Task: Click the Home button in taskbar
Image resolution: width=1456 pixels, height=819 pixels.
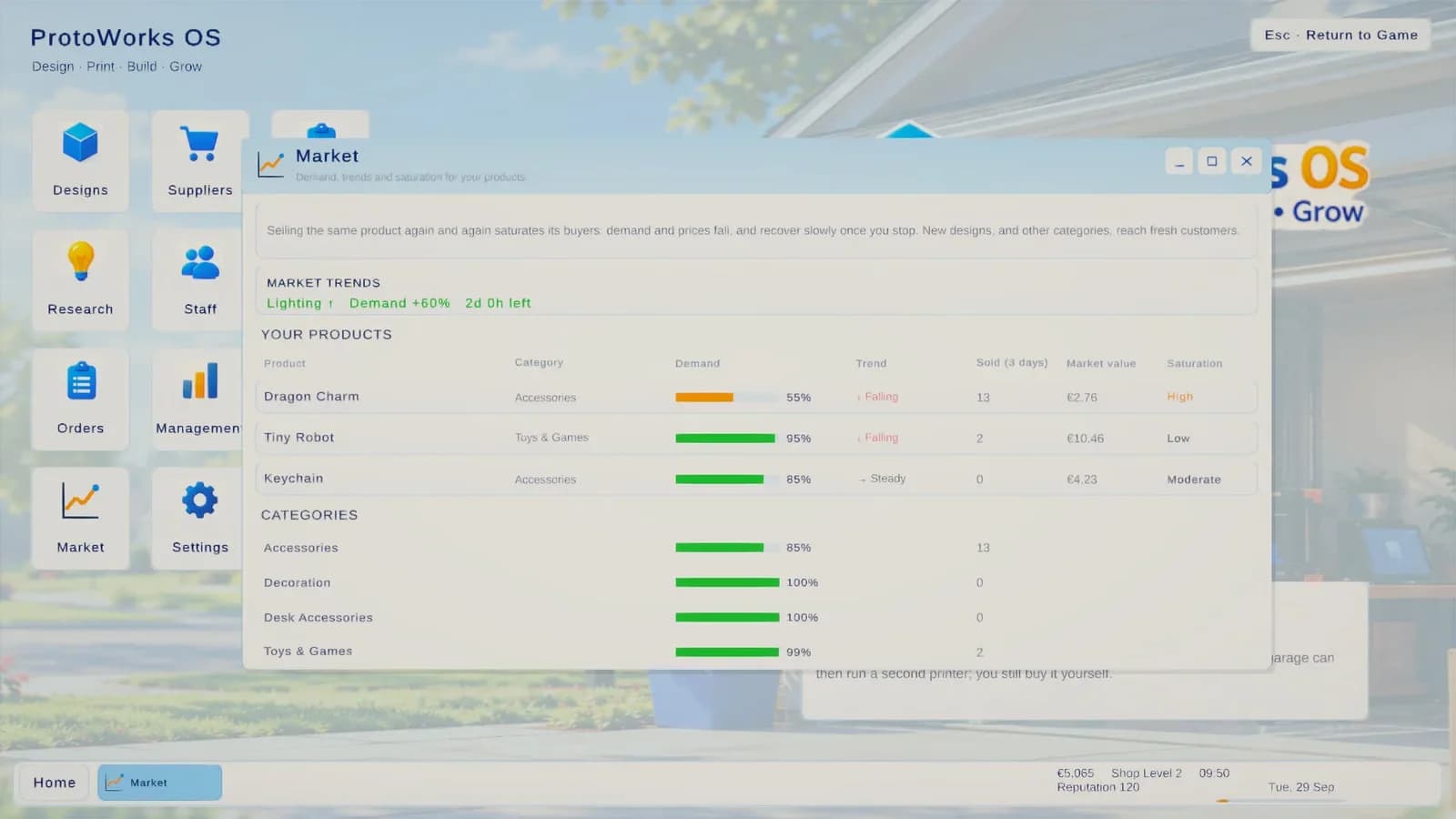Action: pyautogui.click(x=55, y=783)
